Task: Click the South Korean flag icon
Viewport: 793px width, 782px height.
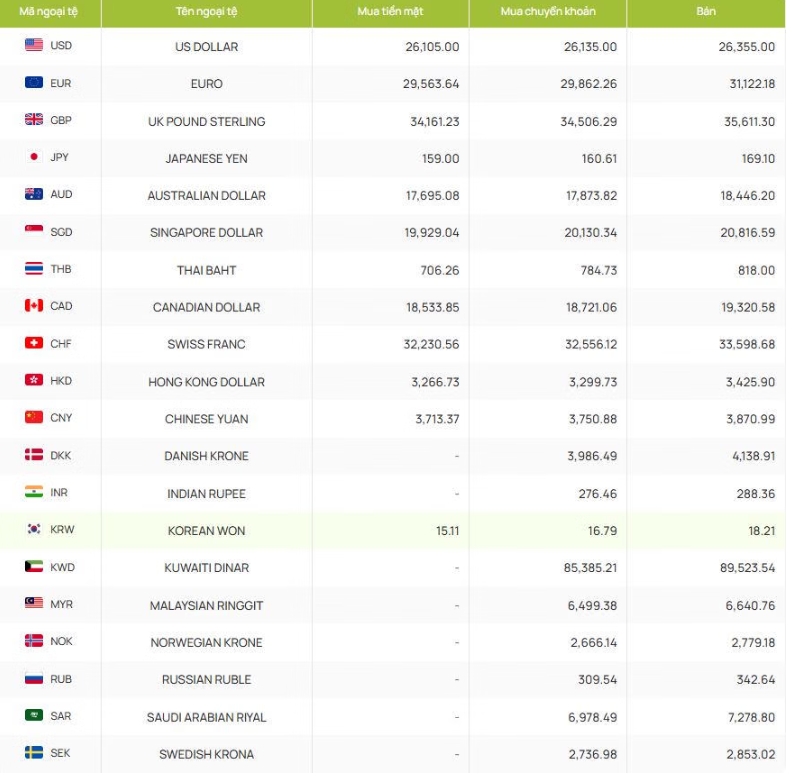Action: pos(34,529)
